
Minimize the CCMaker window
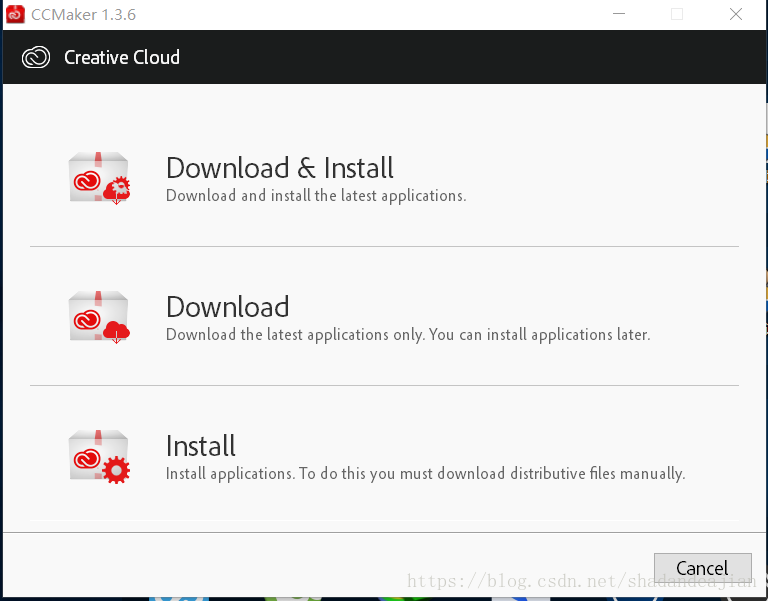(x=619, y=14)
